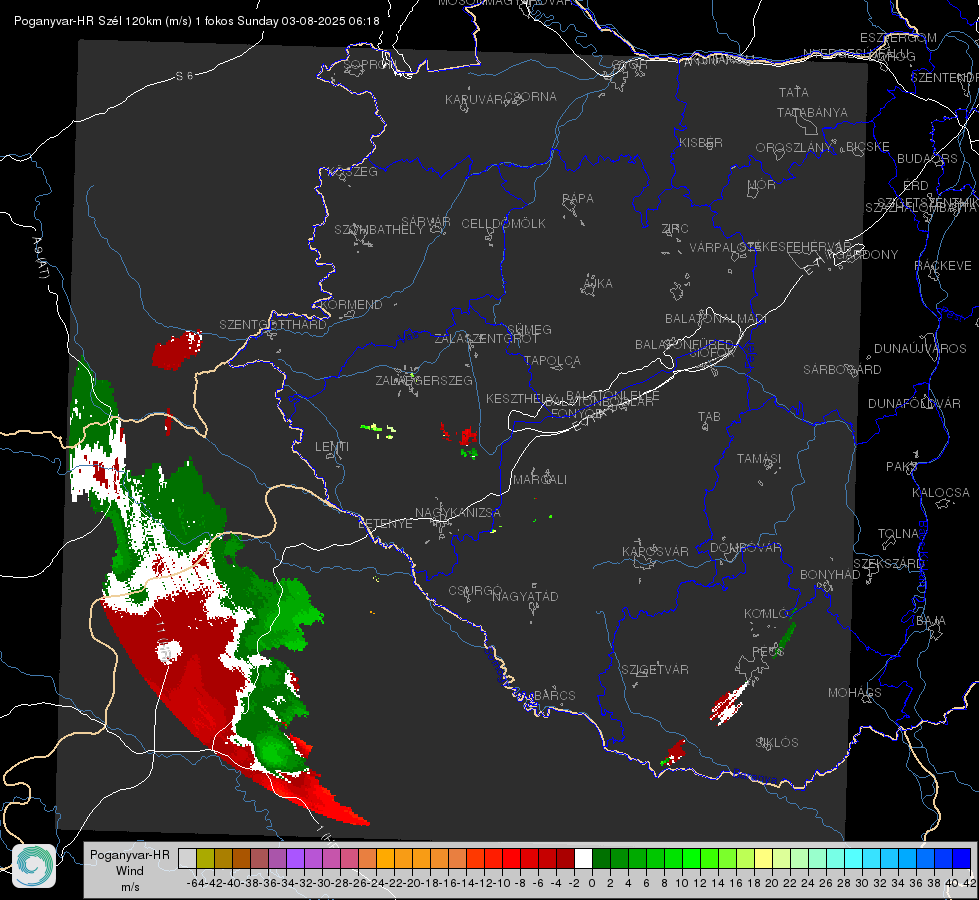Click the TAB town label
979x900 pixels.
(709, 416)
